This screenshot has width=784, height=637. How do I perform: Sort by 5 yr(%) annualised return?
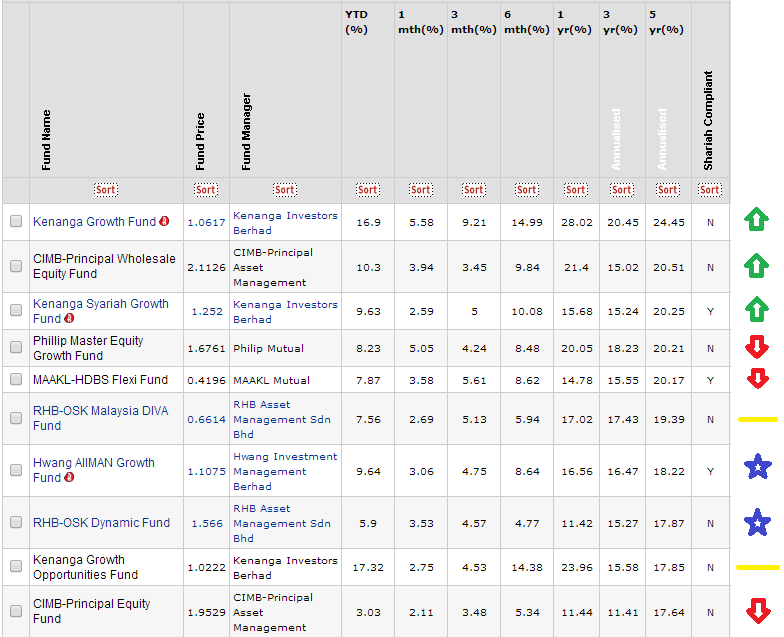pyautogui.click(x=668, y=190)
